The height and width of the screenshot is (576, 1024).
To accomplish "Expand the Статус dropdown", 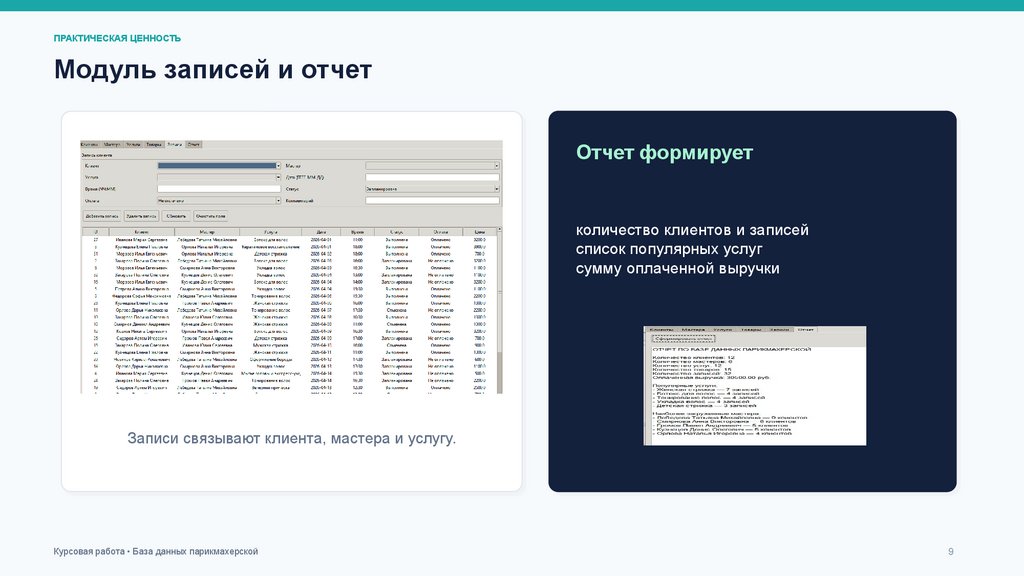I will pos(432,189).
